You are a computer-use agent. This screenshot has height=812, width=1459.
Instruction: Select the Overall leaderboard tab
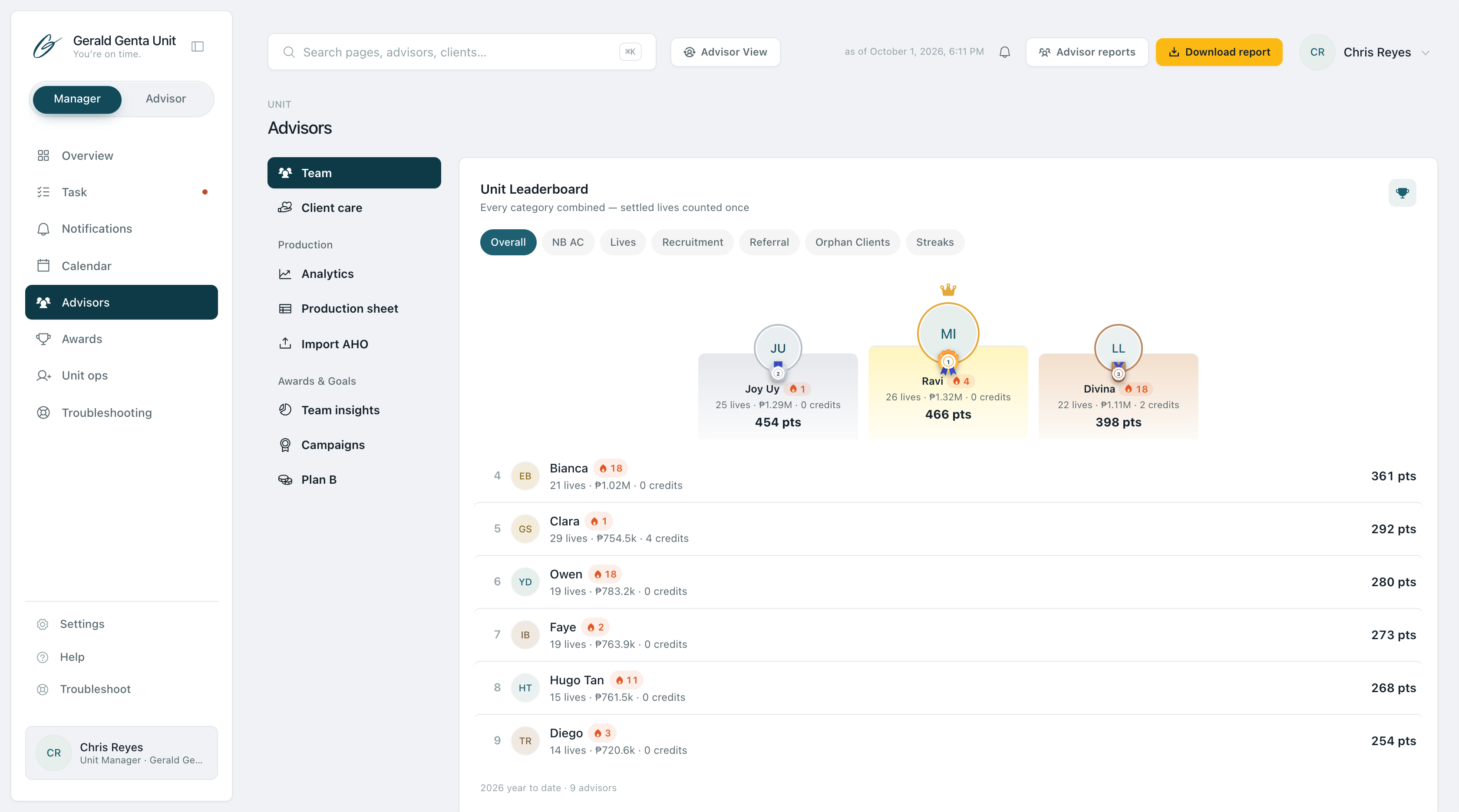click(508, 242)
